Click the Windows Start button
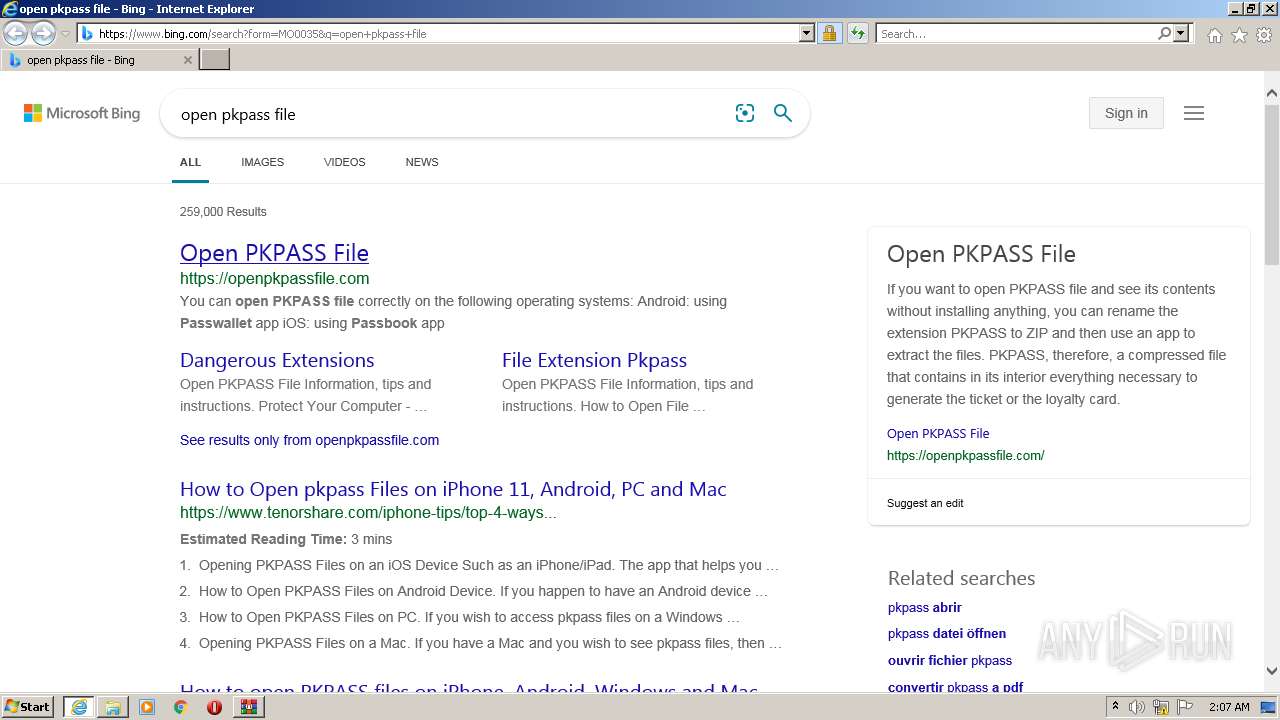1280x720 pixels. pos(28,706)
